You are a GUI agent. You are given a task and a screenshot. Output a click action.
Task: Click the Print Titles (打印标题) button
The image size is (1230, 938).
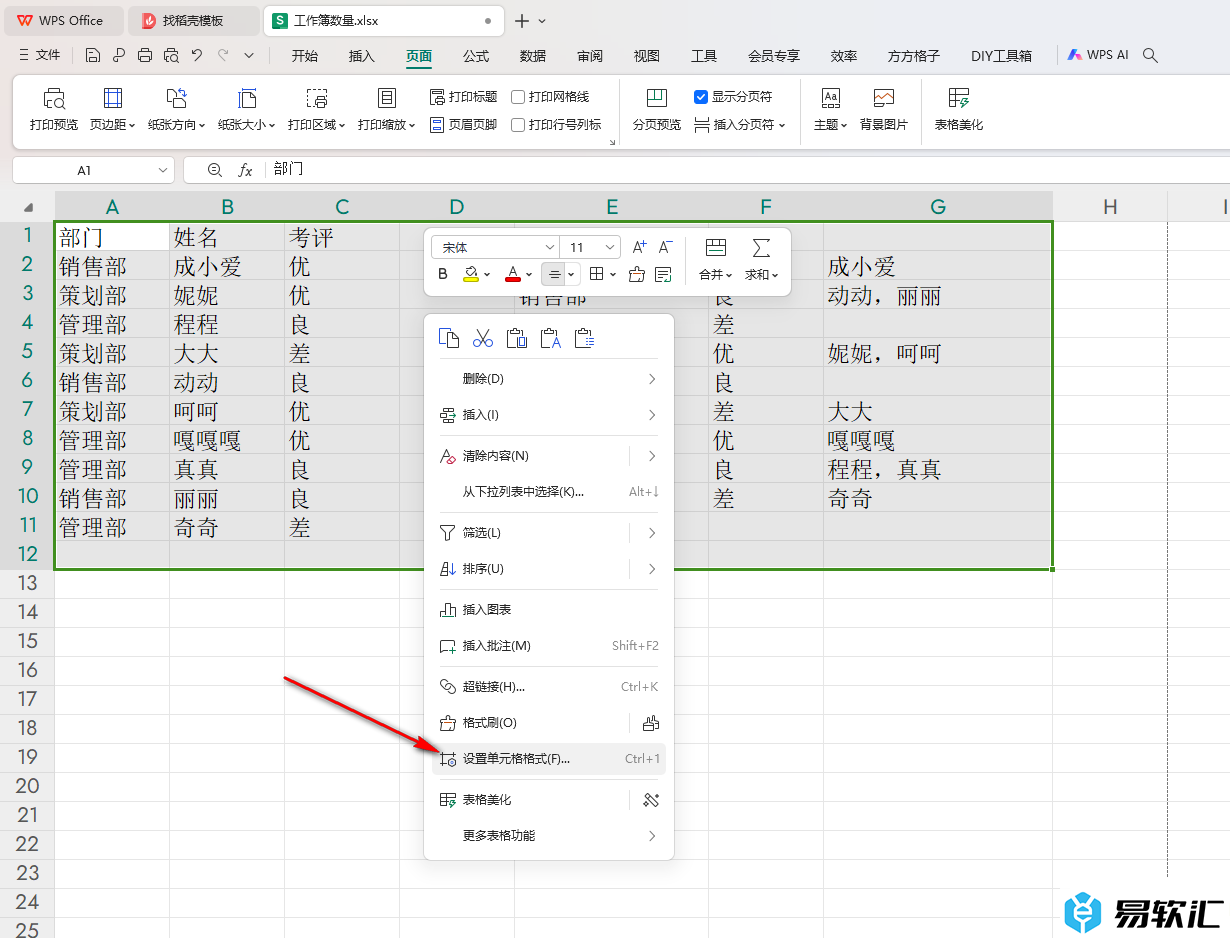(463, 97)
